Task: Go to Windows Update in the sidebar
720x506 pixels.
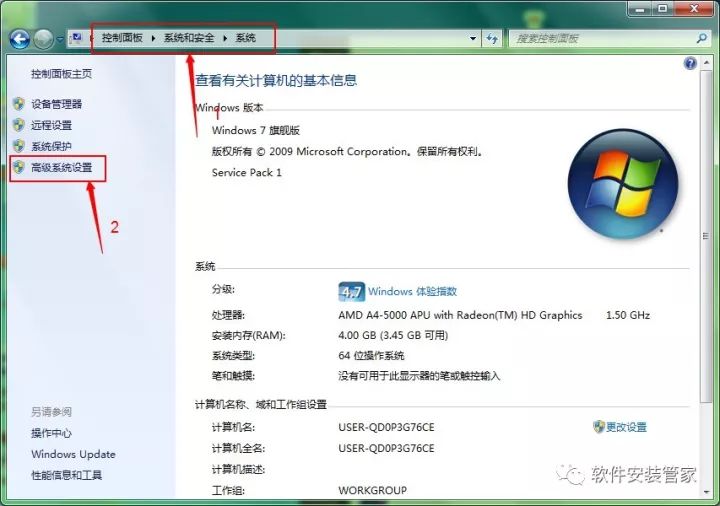Action: (x=73, y=454)
